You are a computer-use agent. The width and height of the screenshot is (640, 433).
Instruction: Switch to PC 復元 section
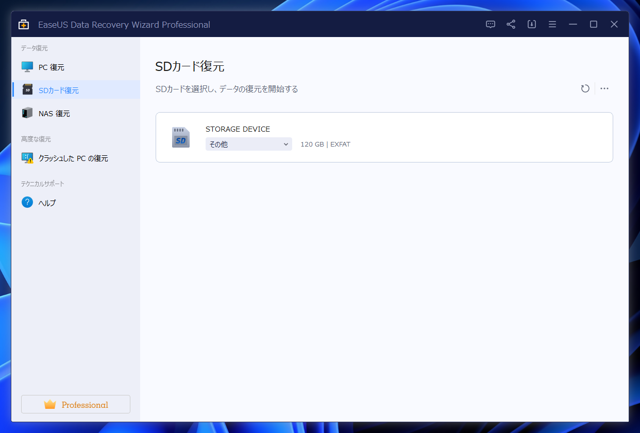(76, 67)
